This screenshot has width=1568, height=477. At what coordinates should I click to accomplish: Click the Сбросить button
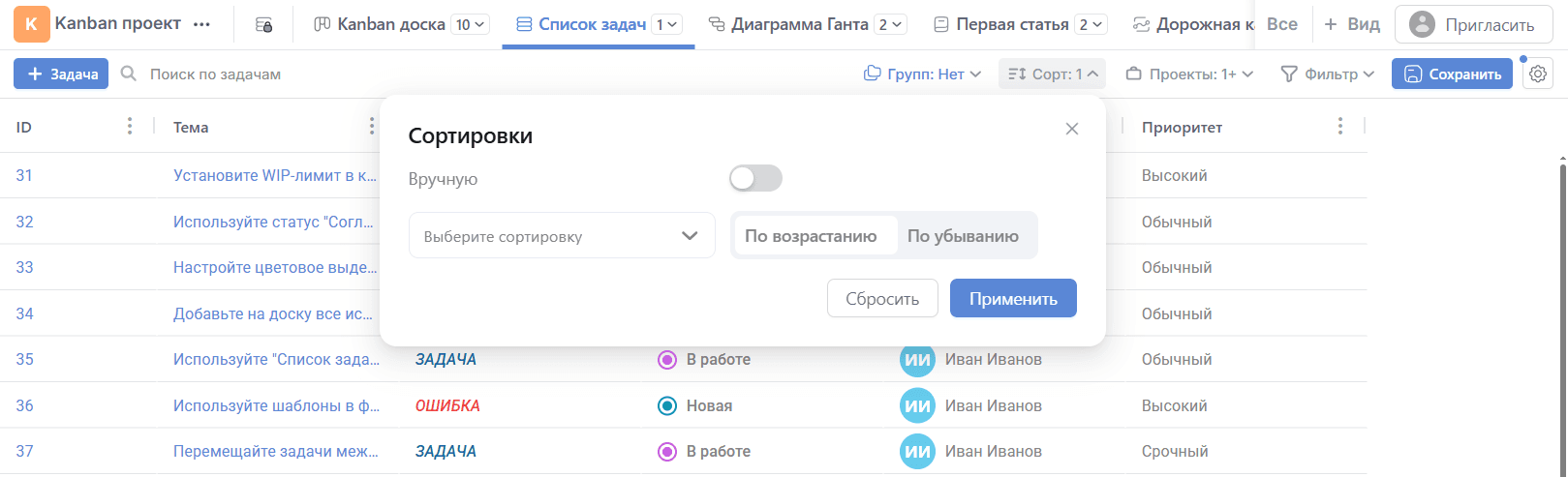pos(881,299)
